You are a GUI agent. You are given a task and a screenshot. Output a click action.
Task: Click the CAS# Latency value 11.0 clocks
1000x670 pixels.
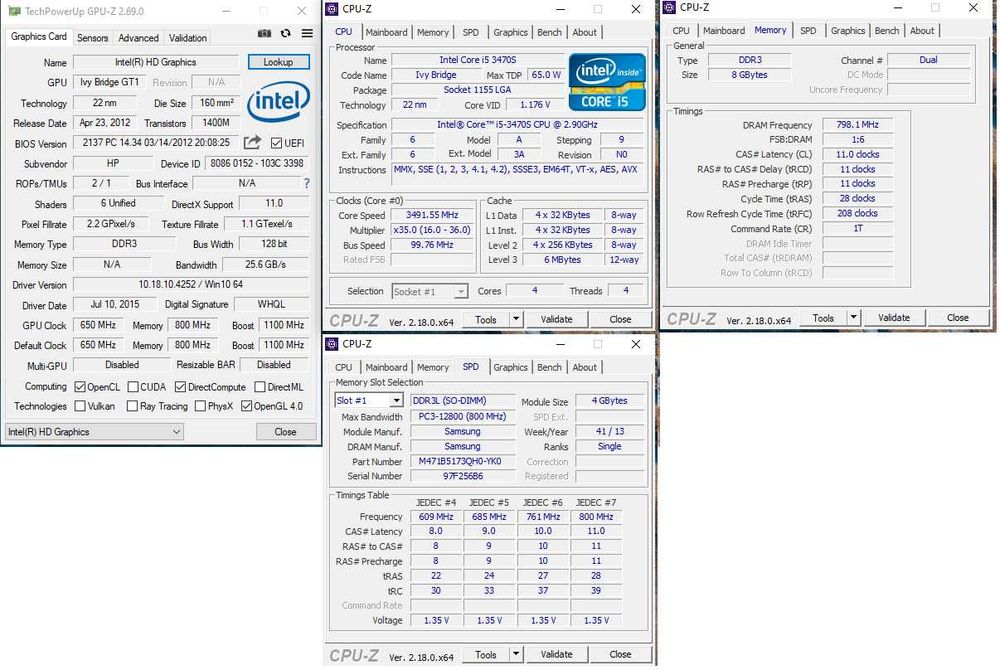857,154
